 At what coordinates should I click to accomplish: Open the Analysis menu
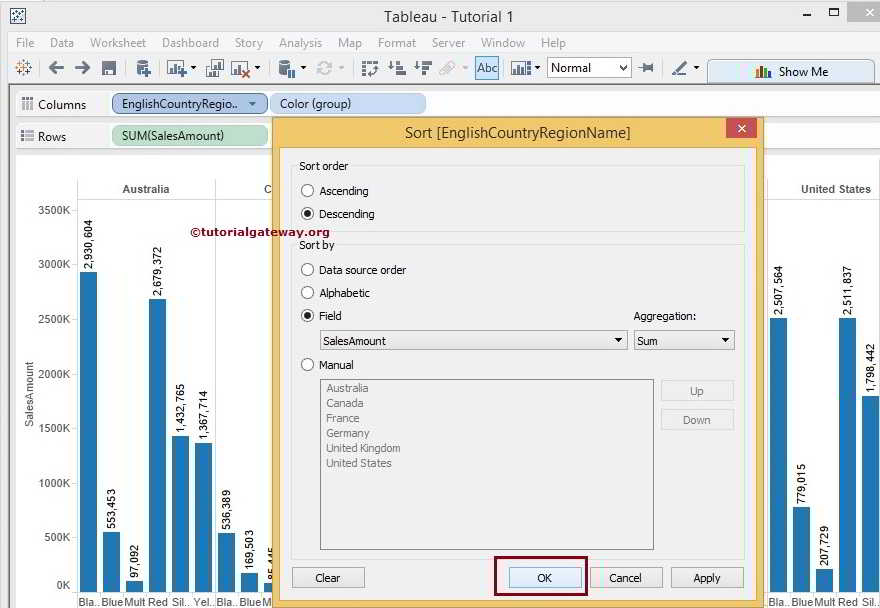pos(300,43)
